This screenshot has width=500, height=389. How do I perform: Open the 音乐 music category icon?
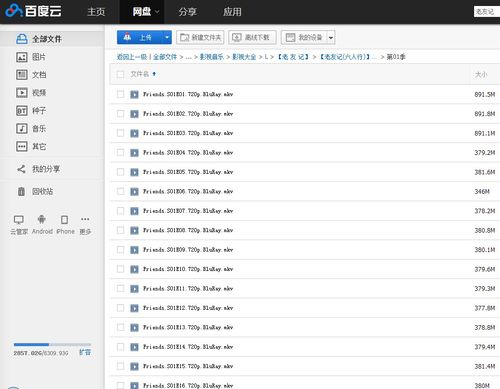(x=22, y=128)
